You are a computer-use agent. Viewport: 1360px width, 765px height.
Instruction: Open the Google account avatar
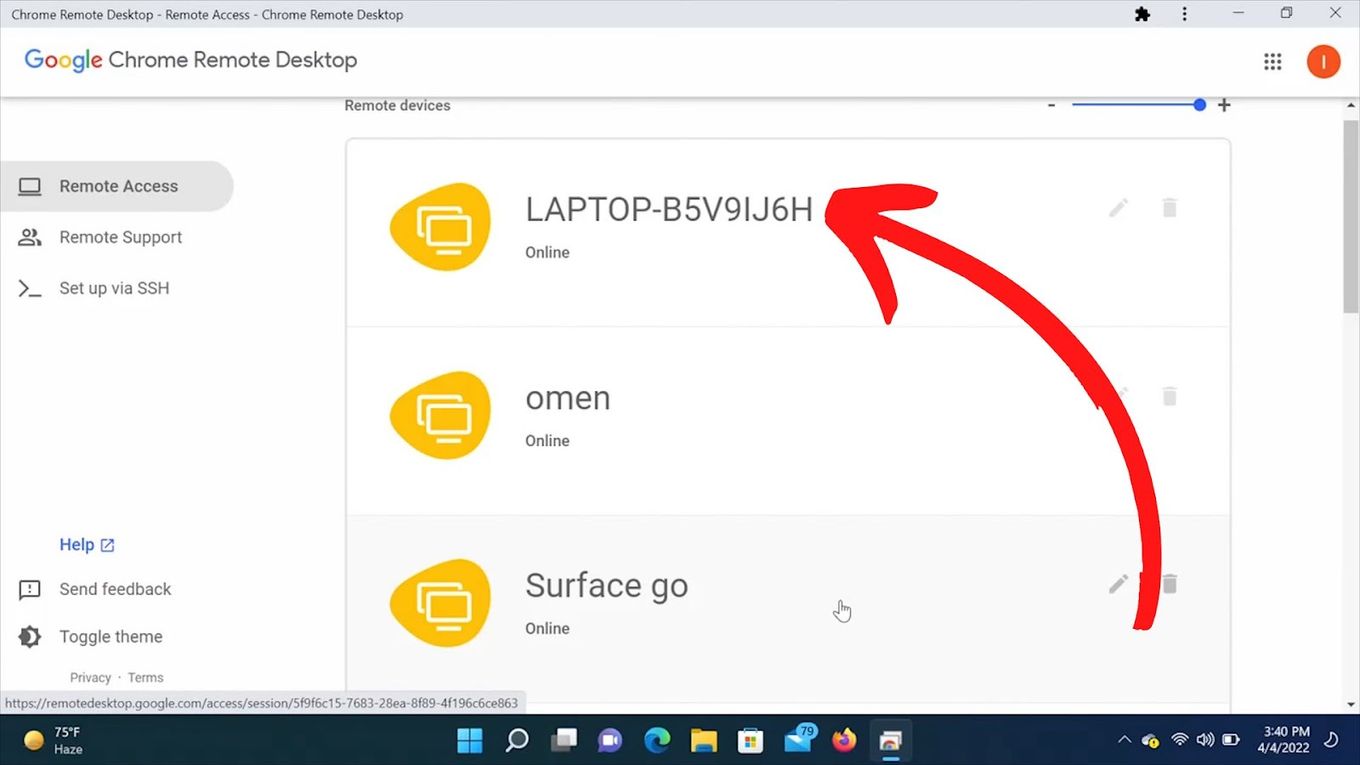tap(1323, 62)
